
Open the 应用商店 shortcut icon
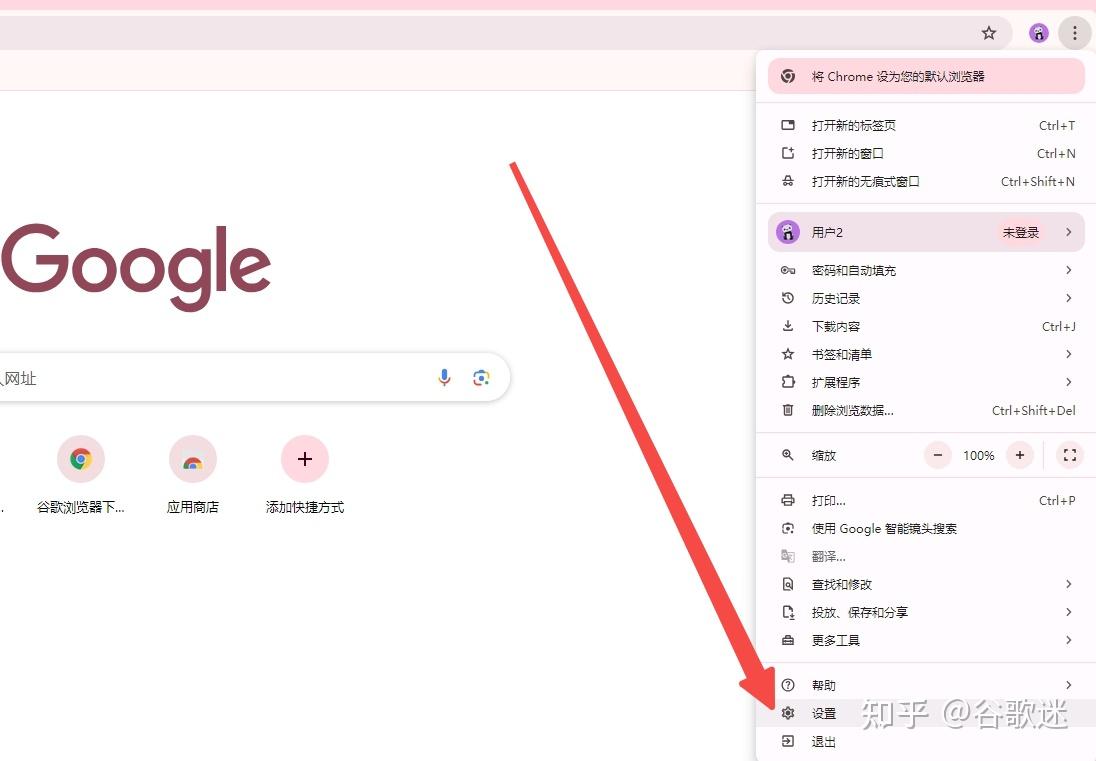coord(192,458)
